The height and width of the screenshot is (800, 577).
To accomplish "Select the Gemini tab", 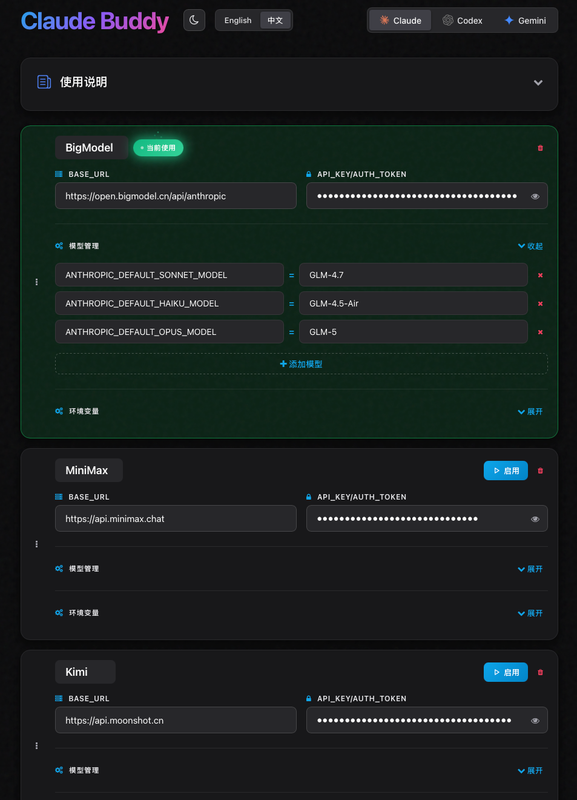I will 525,20.
